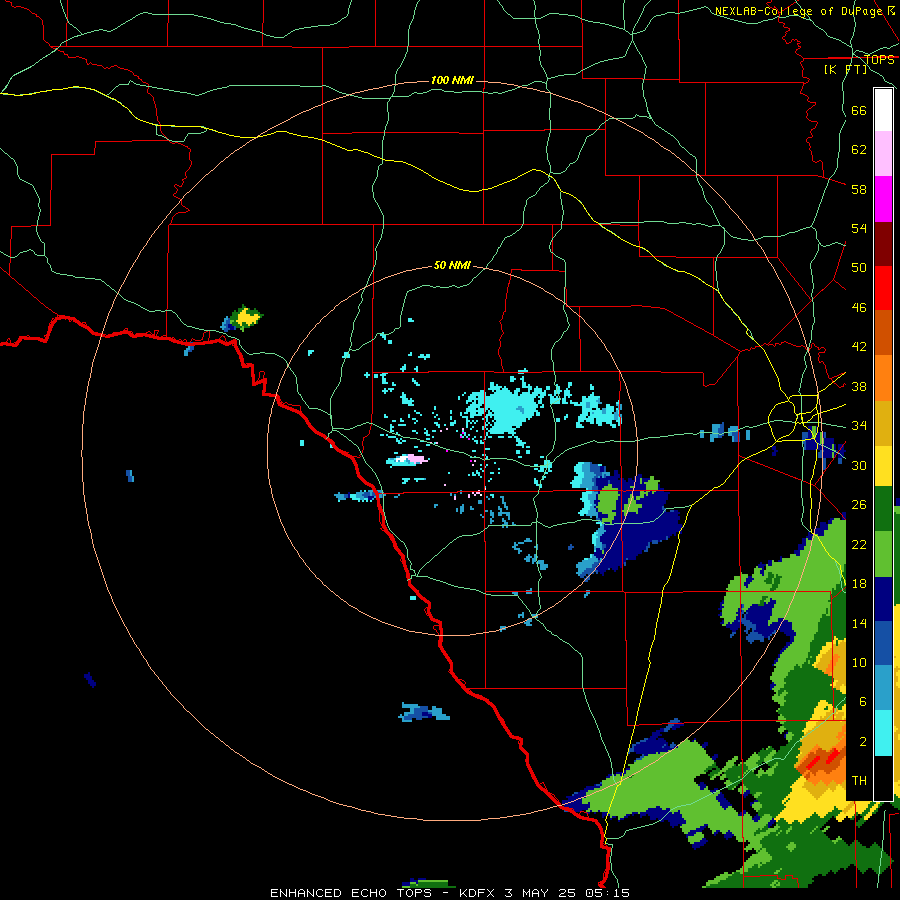The height and width of the screenshot is (900, 900).
Task: Pick the light green legend band near 22
Action: [883, 554]
